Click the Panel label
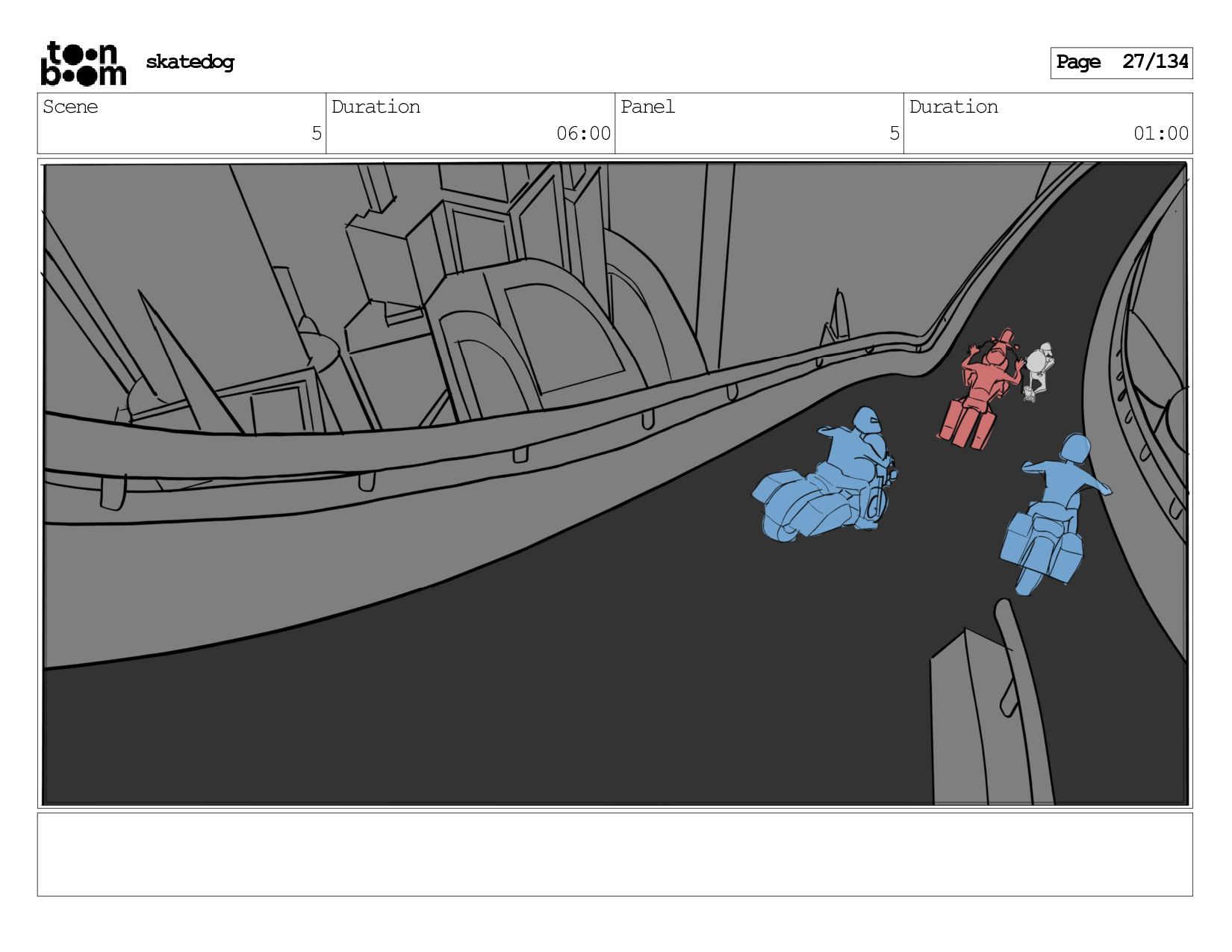 pos(647,107)
